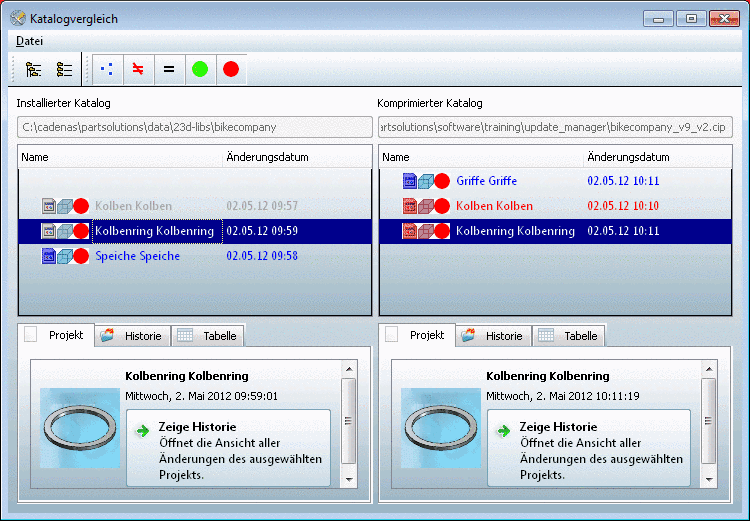Minimize the Katalogvergleich window
The image size is (750, 521).
659,19
